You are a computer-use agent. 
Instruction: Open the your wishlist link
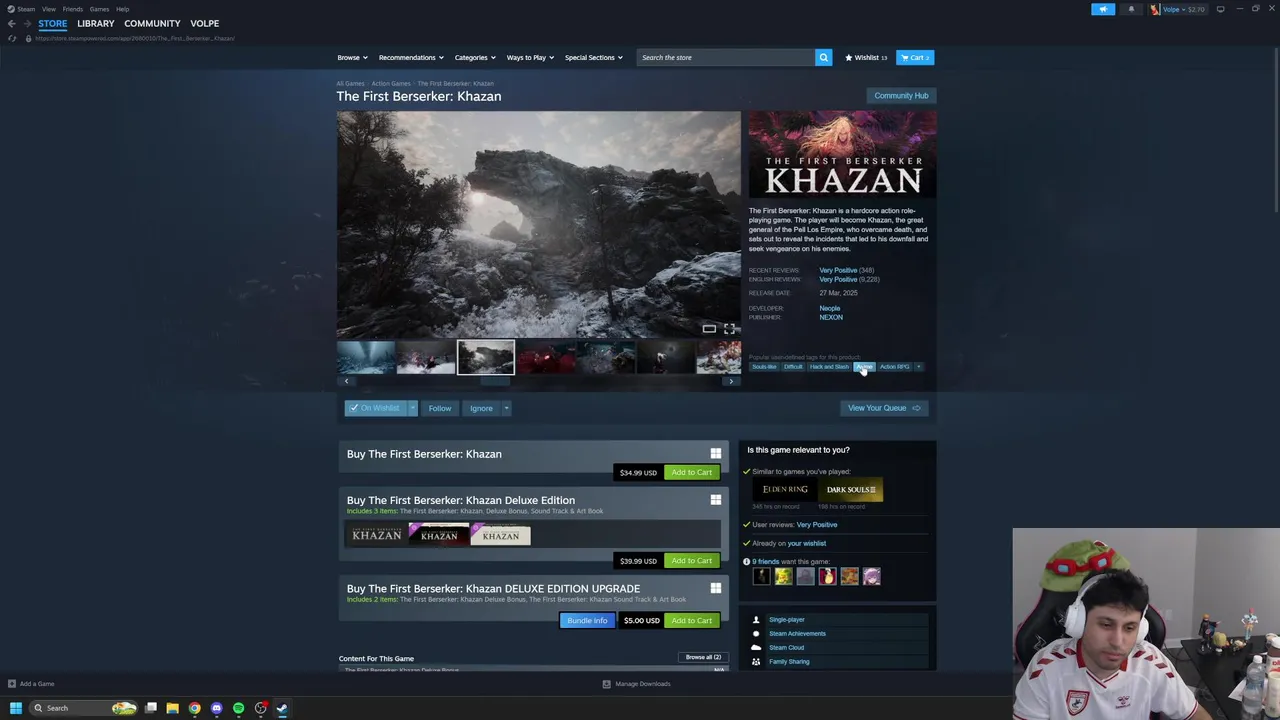[x=806, y=543]
